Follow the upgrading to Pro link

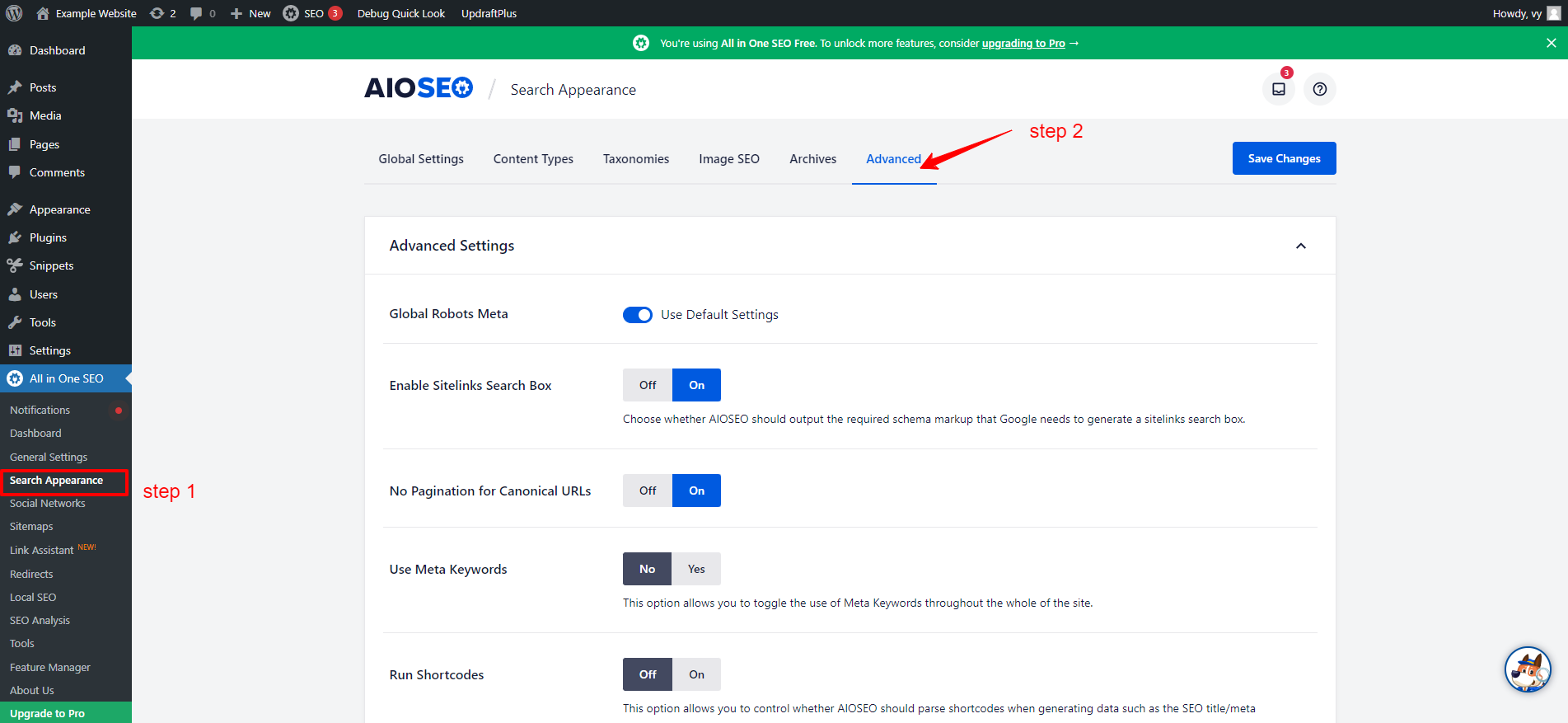(1023, 43)
